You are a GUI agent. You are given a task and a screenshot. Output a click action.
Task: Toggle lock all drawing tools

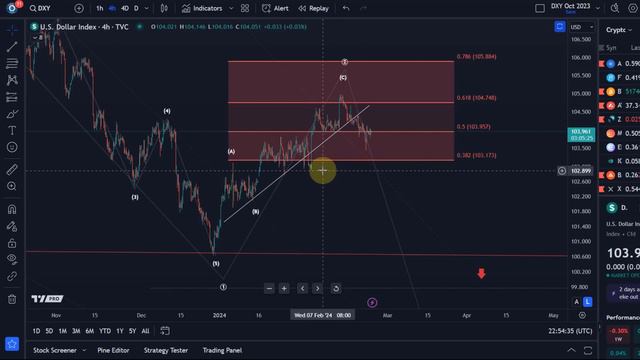12,243
